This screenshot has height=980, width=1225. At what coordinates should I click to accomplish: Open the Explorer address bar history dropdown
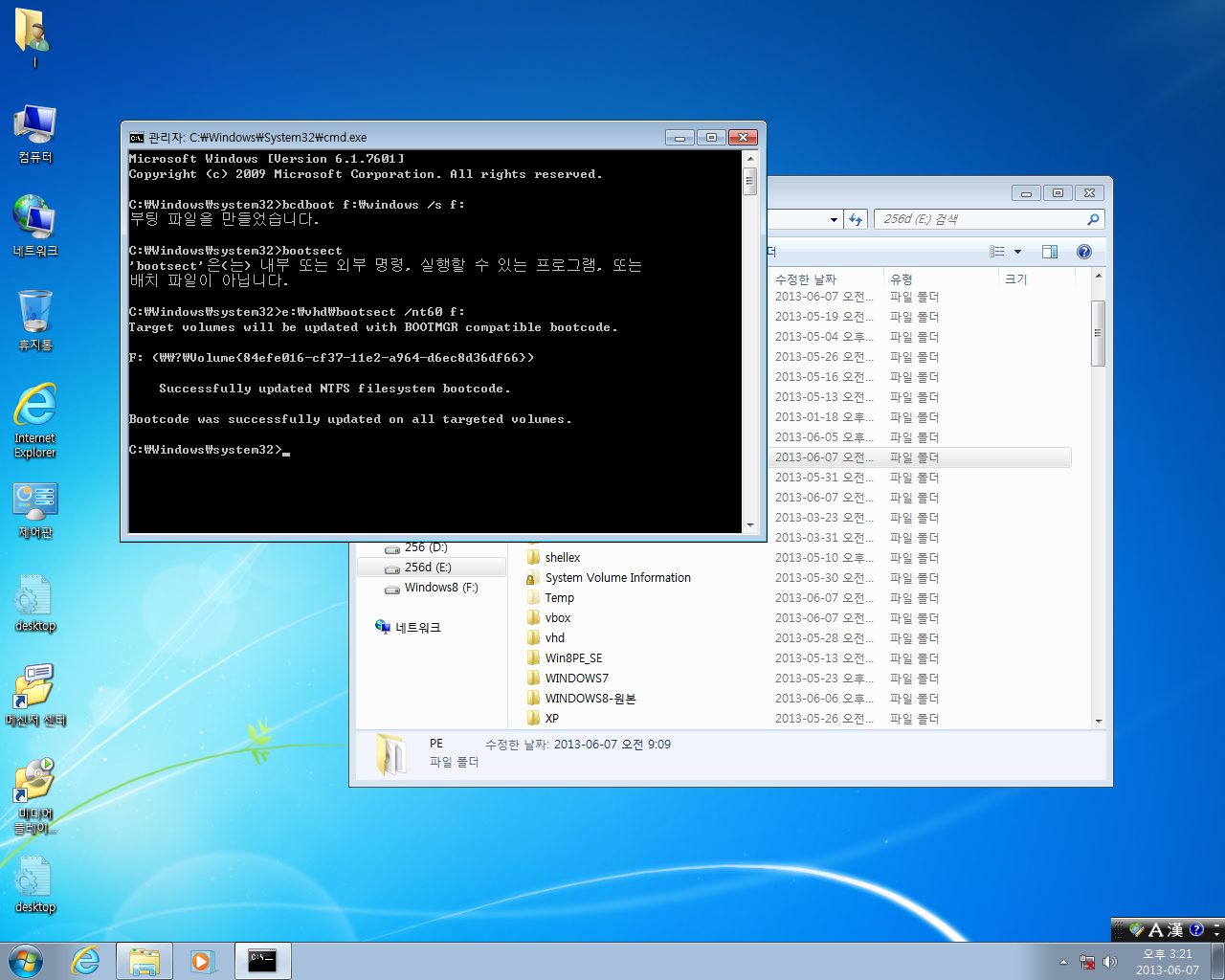click(834, 219)
